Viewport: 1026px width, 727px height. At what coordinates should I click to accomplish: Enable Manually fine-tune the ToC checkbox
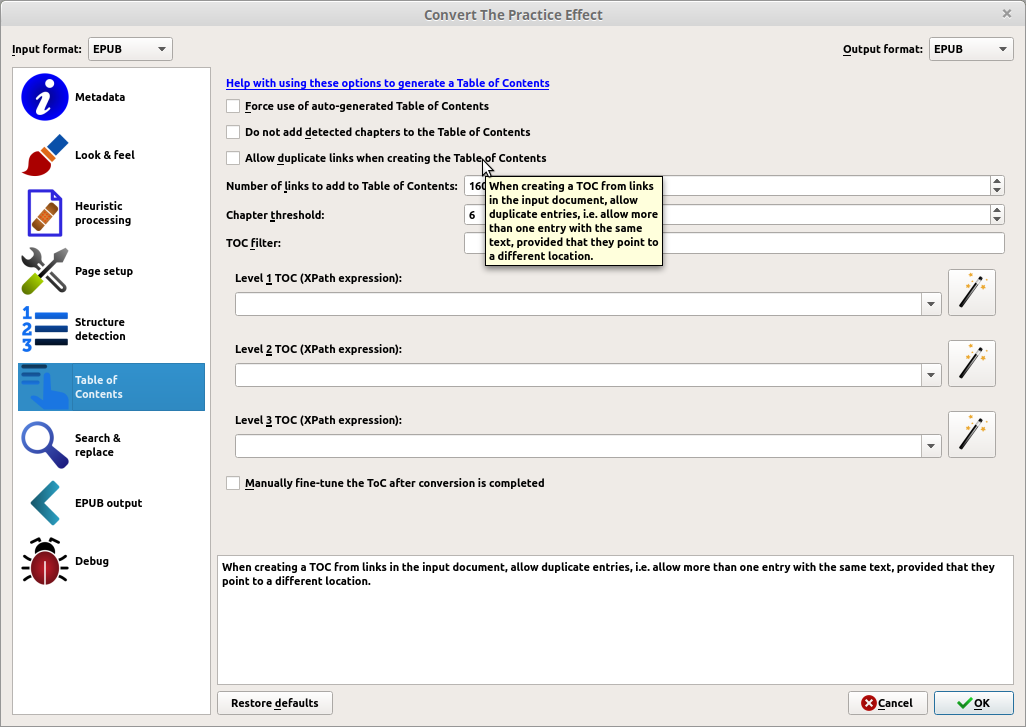point(233,483)
